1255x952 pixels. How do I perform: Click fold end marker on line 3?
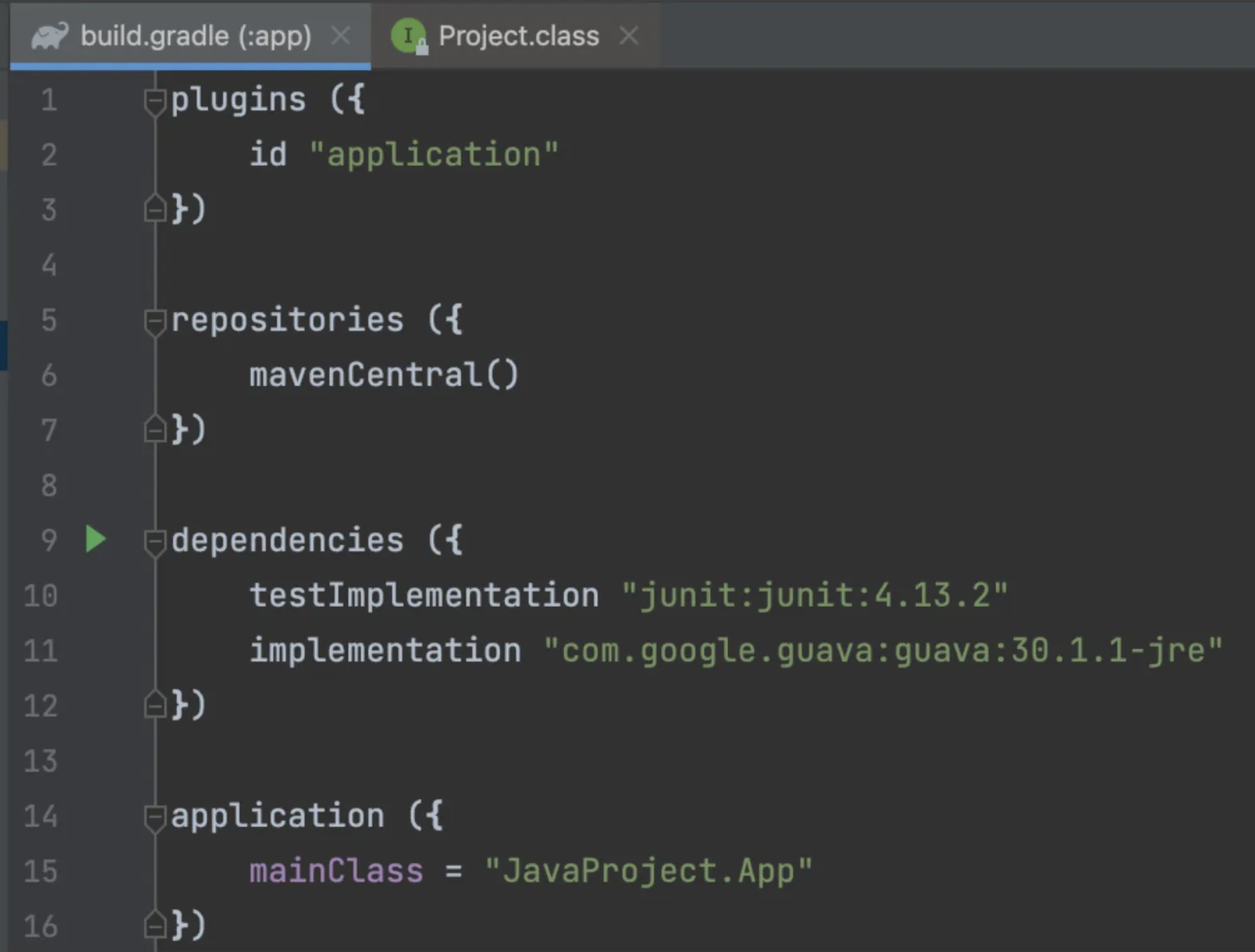click(x=155, y=209)
